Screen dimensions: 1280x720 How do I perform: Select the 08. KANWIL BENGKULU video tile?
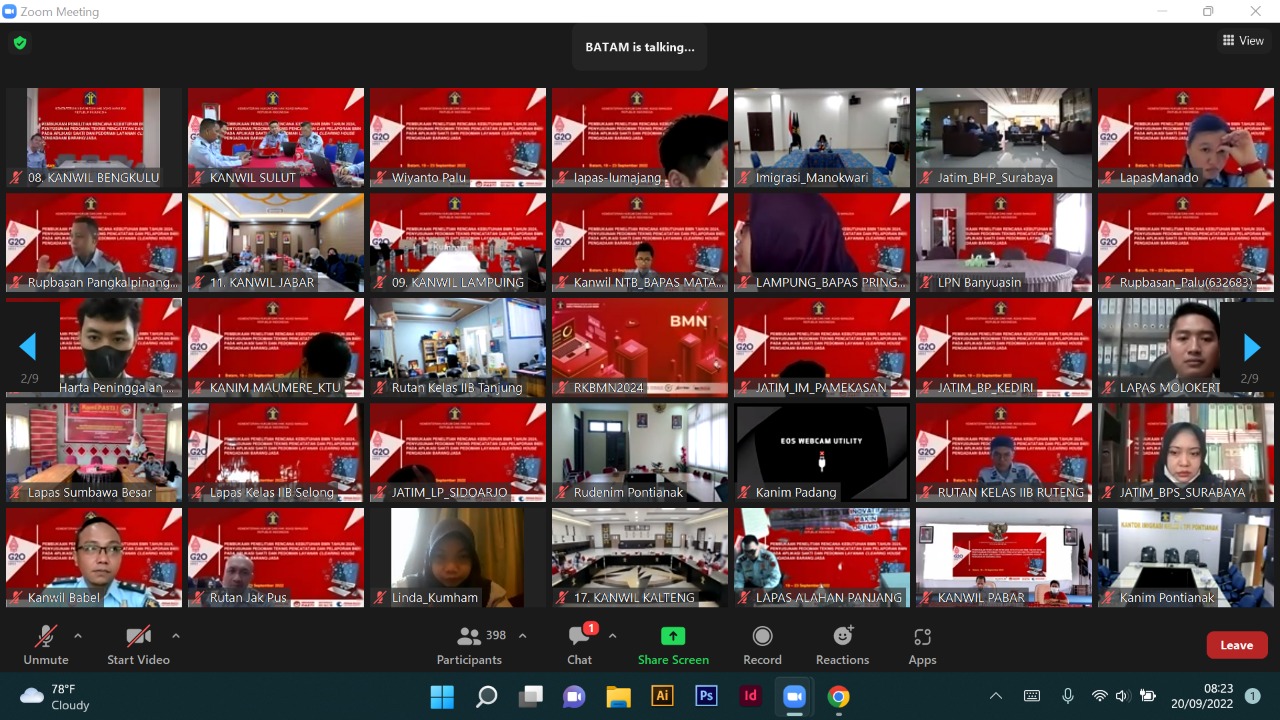tap(94, 137)
